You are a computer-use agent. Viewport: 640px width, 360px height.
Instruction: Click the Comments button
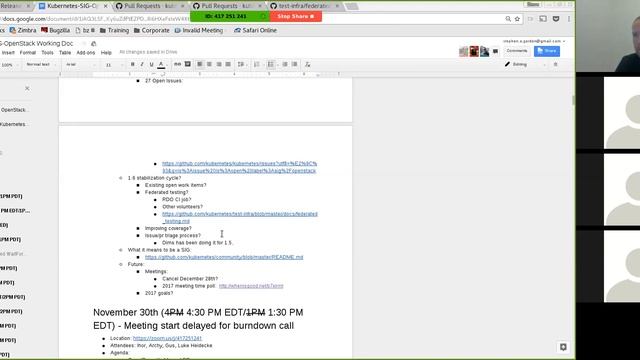pos(517,51)
